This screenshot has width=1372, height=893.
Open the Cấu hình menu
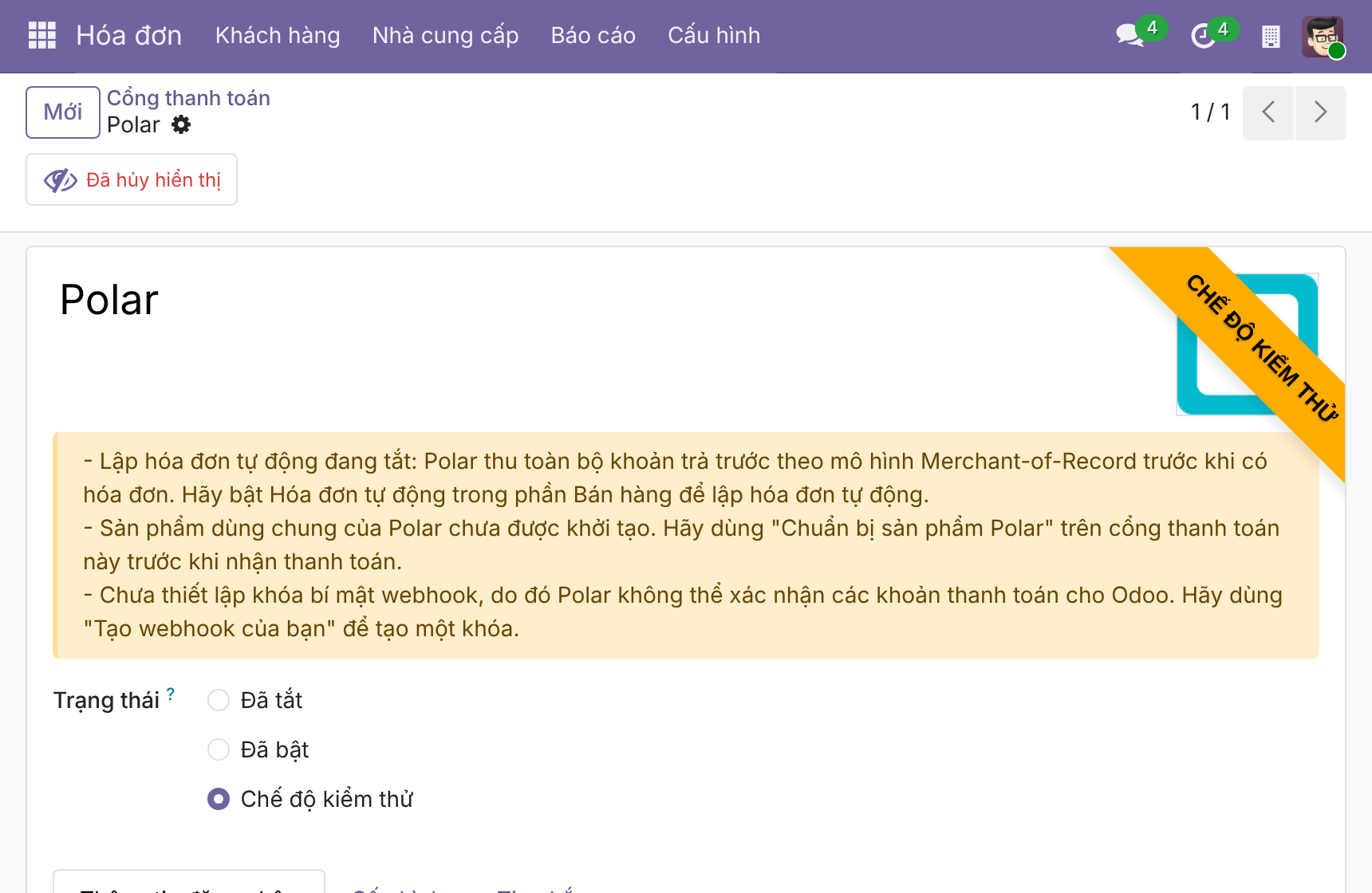point(715,36)
